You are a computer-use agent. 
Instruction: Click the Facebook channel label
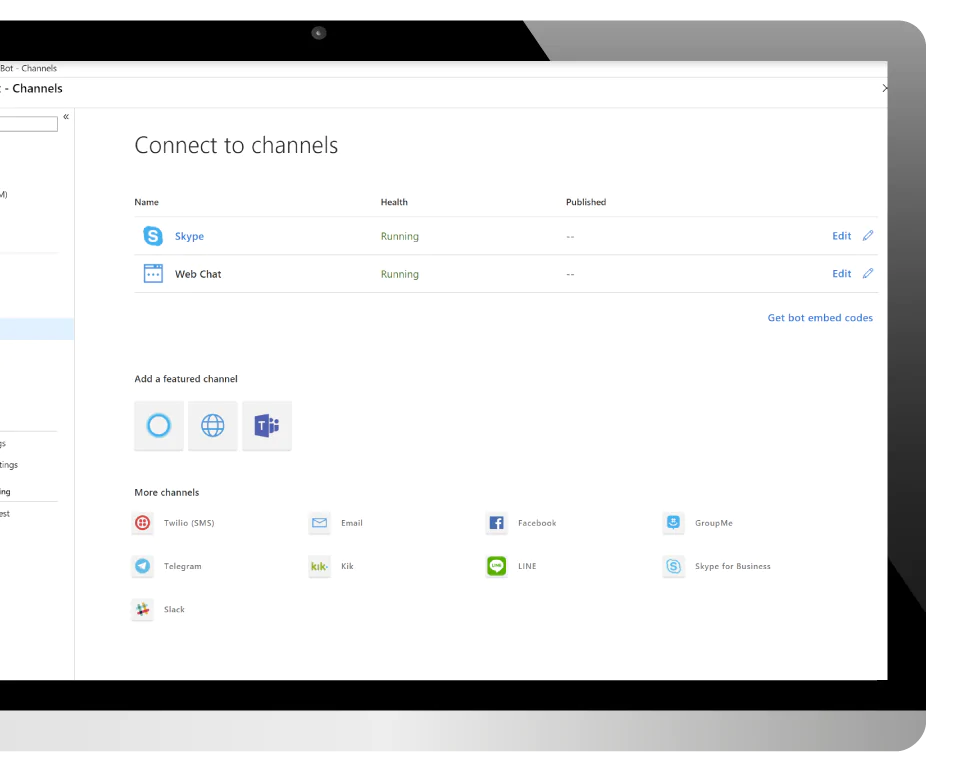point(537,523)
